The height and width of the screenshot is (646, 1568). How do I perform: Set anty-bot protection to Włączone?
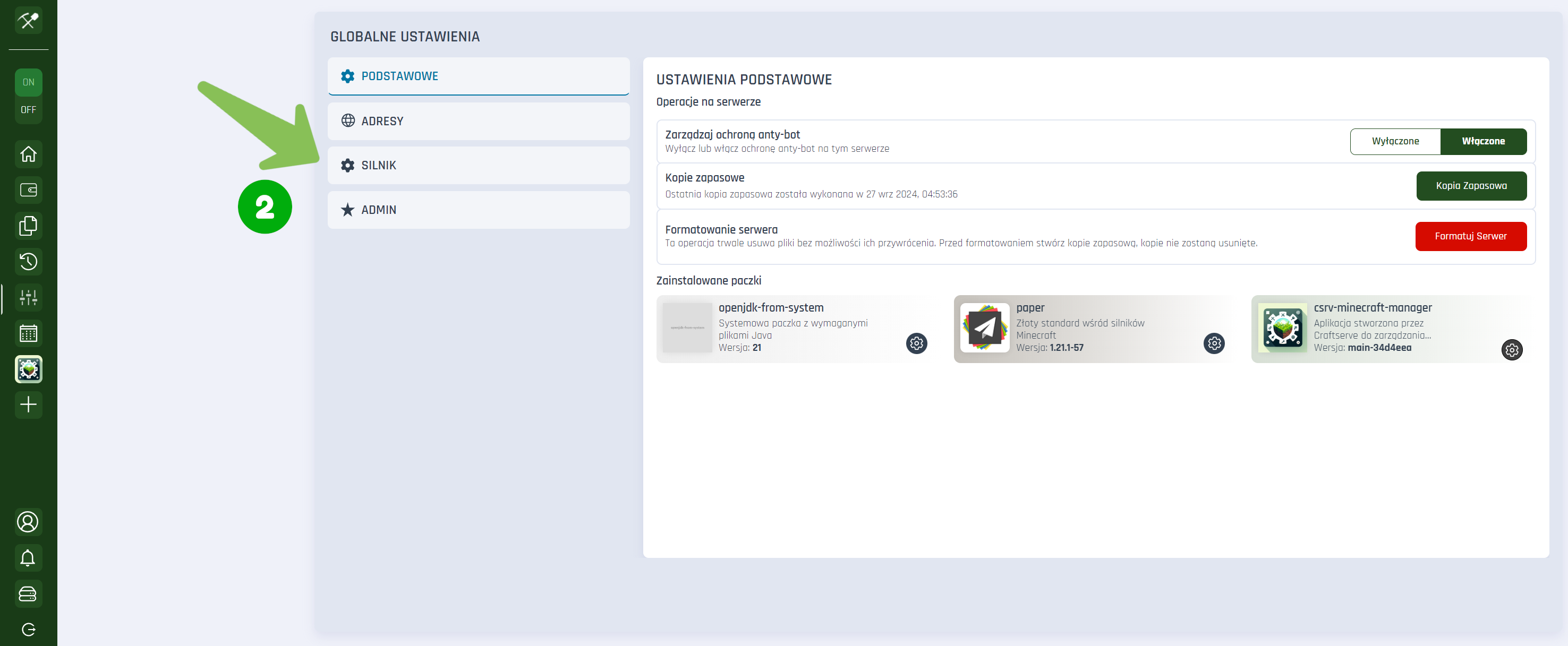point(1483,141)
